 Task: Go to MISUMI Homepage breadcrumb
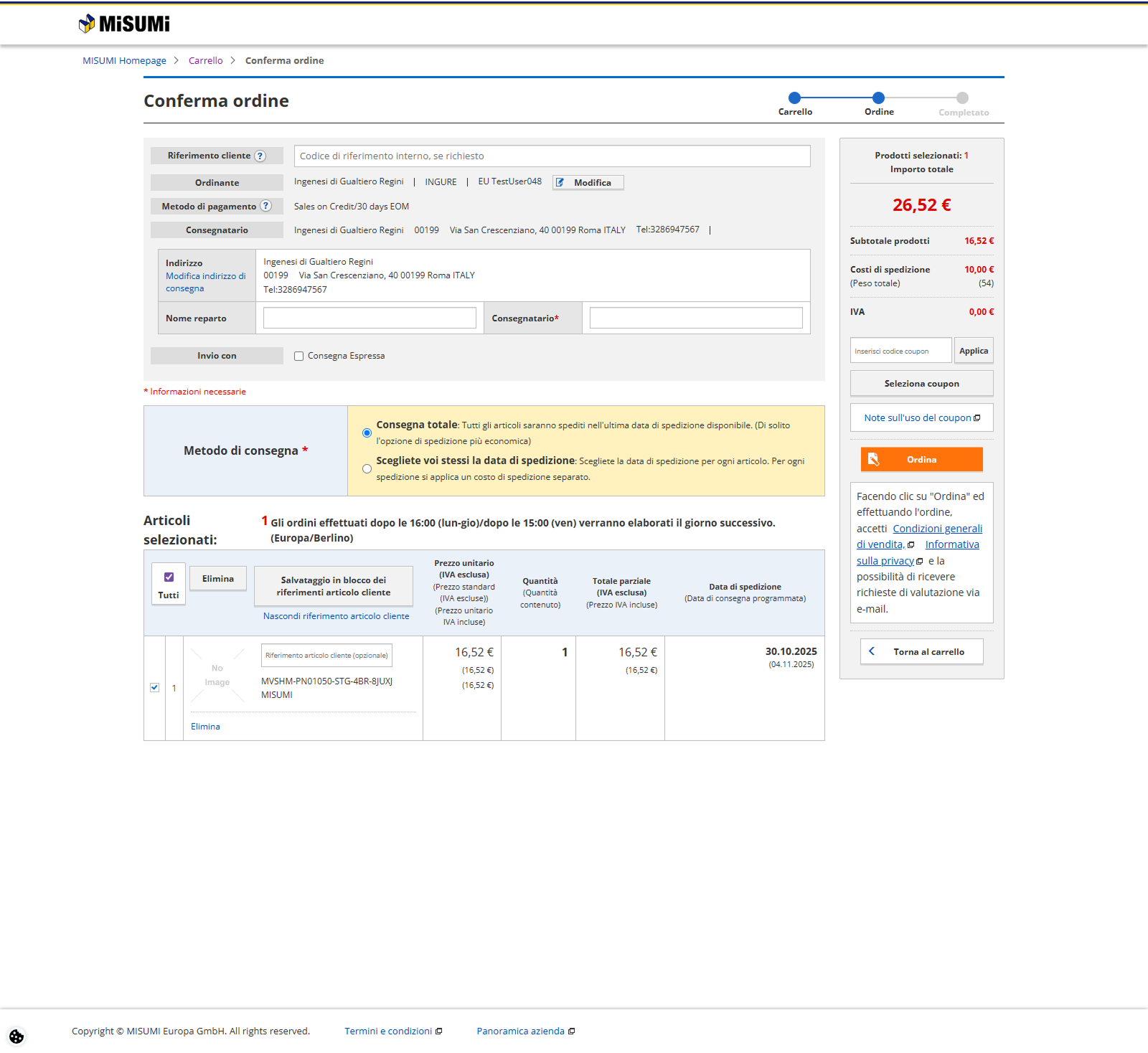click(x=124, y=60)
